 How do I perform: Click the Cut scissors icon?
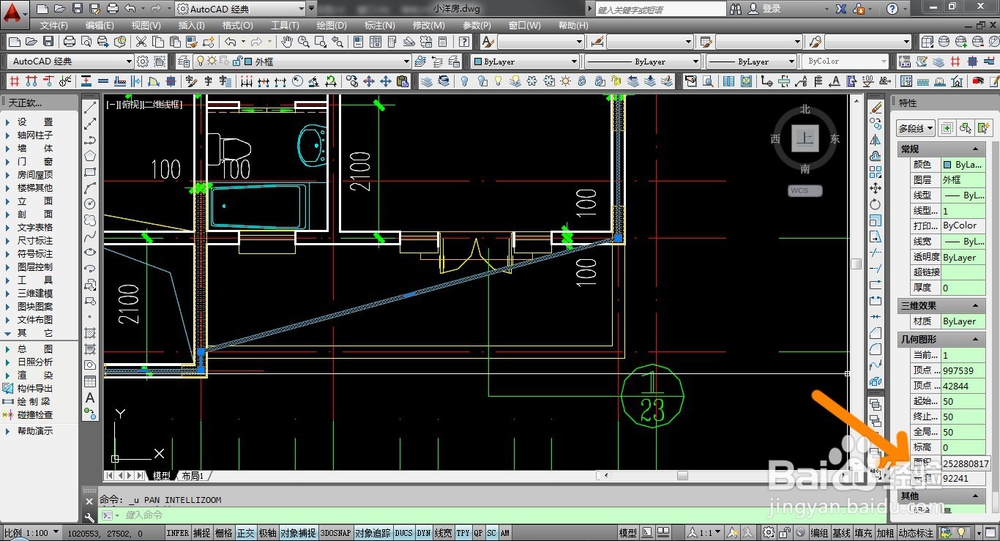(x=141, y=42)
